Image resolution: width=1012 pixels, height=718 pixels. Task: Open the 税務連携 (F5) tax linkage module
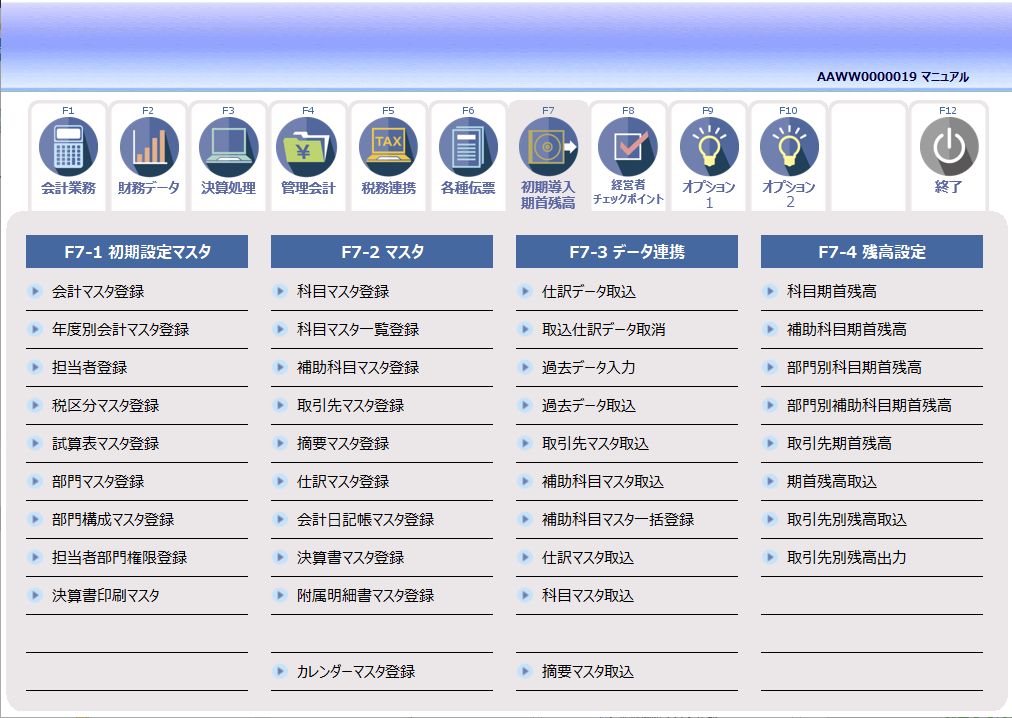click(x=387, y=150)
